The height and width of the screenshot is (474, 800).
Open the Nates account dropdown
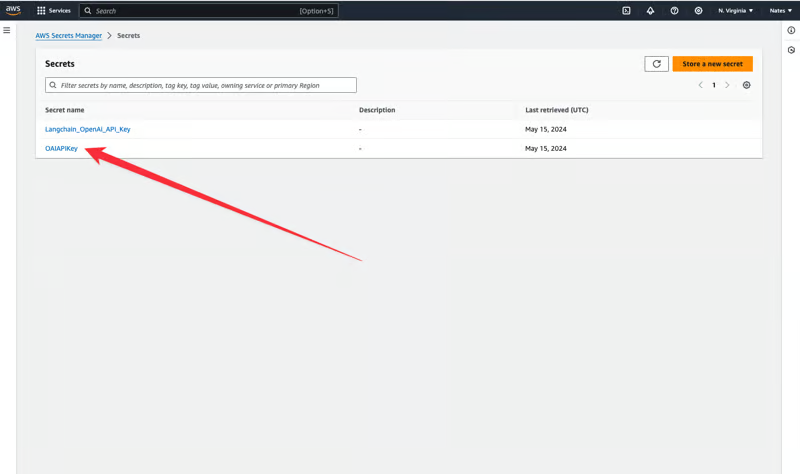click(x=780, y=11)
